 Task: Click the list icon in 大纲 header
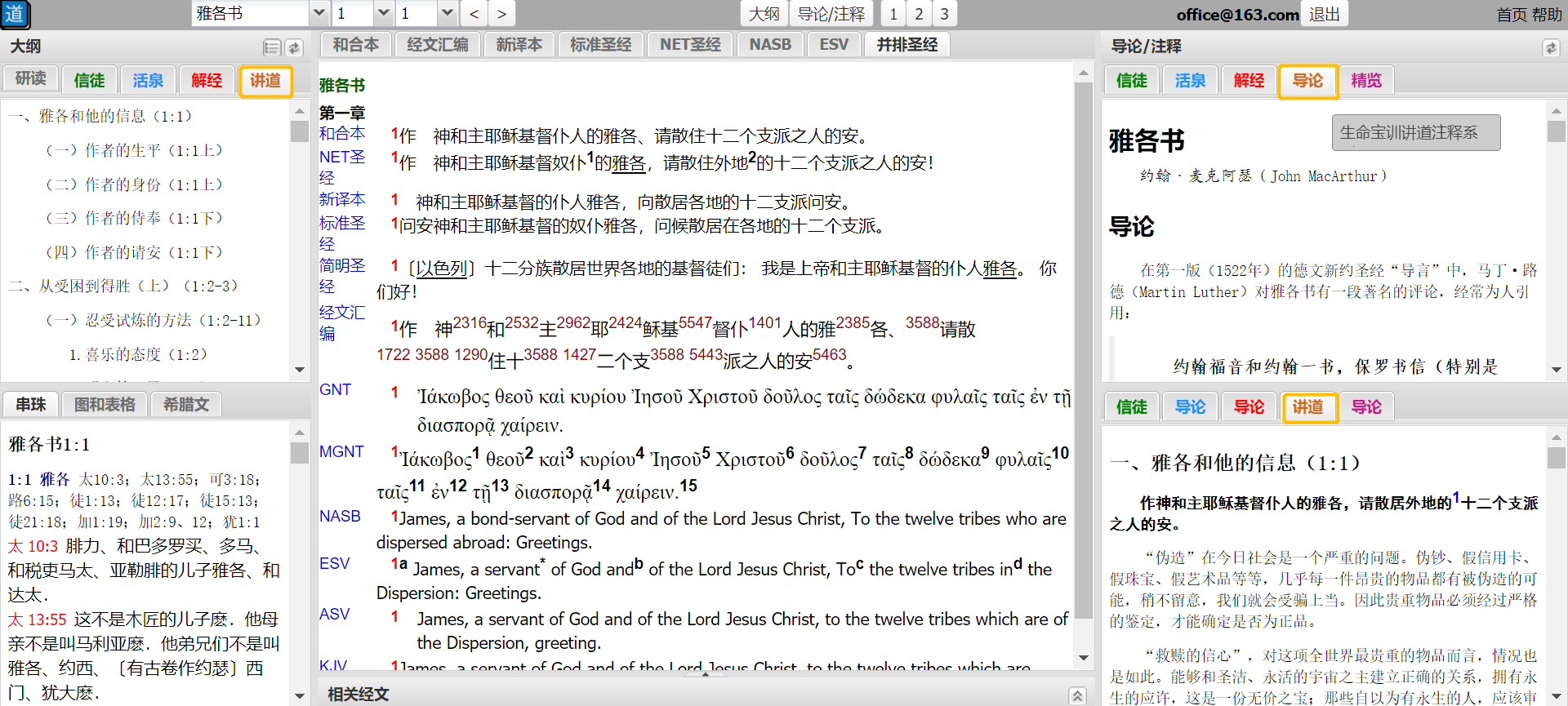click(272, 48)
